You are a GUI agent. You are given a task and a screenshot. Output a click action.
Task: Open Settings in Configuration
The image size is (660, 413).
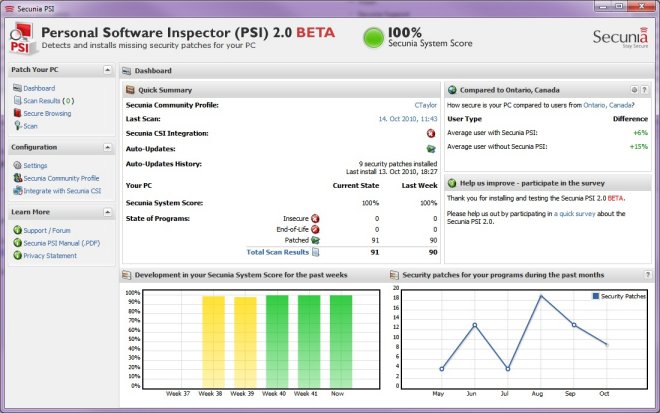(x=35, y=165)
